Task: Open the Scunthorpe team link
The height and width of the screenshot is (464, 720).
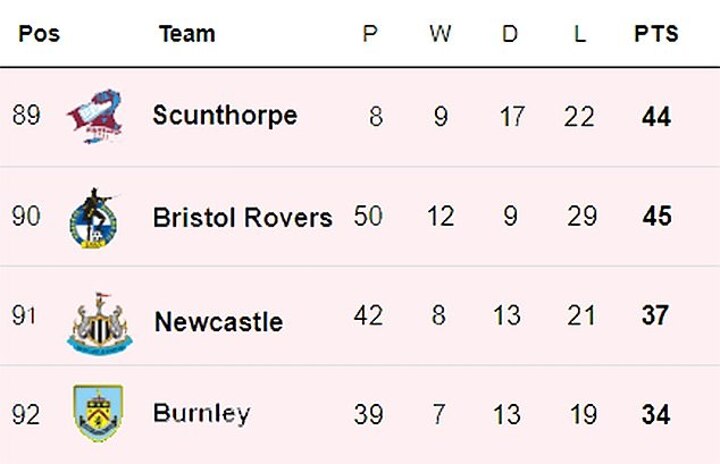Action: tap(224, 115)
